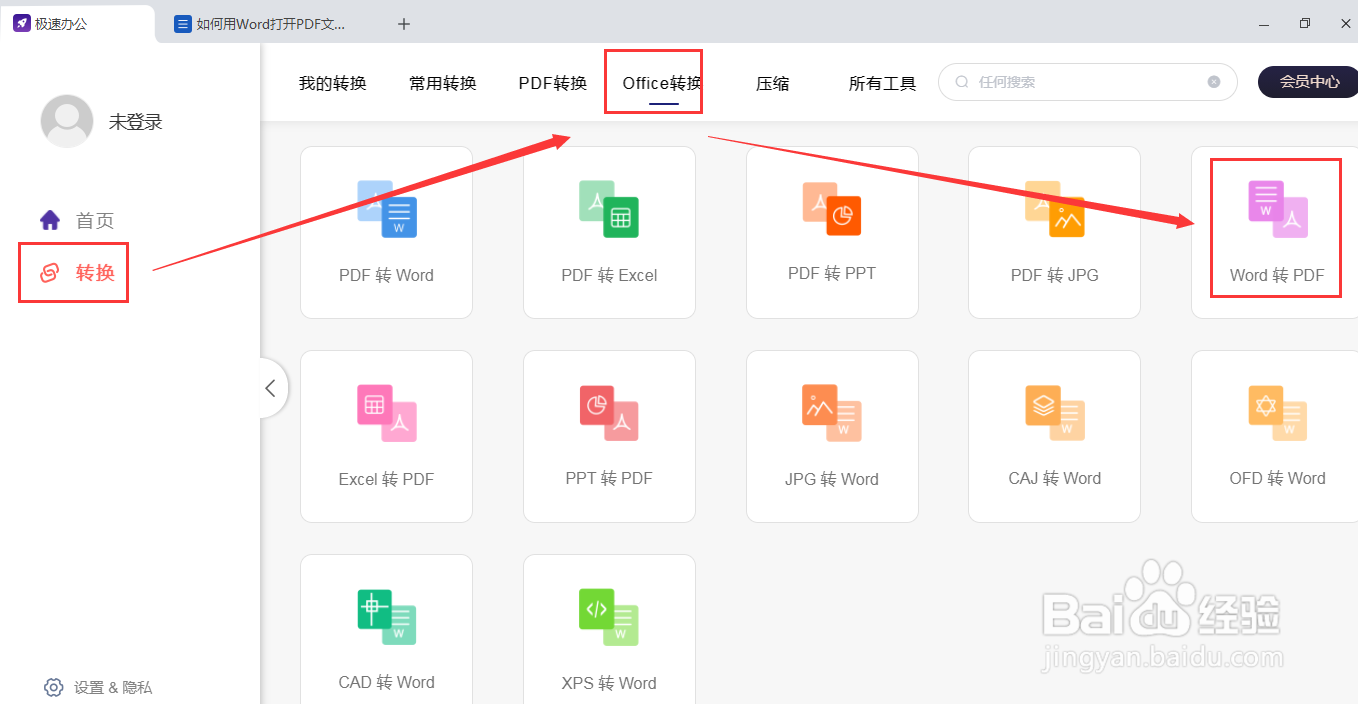
Task: Minimize the 极速办公 window
Action: pyautogui.click(x=1265, y=24)
